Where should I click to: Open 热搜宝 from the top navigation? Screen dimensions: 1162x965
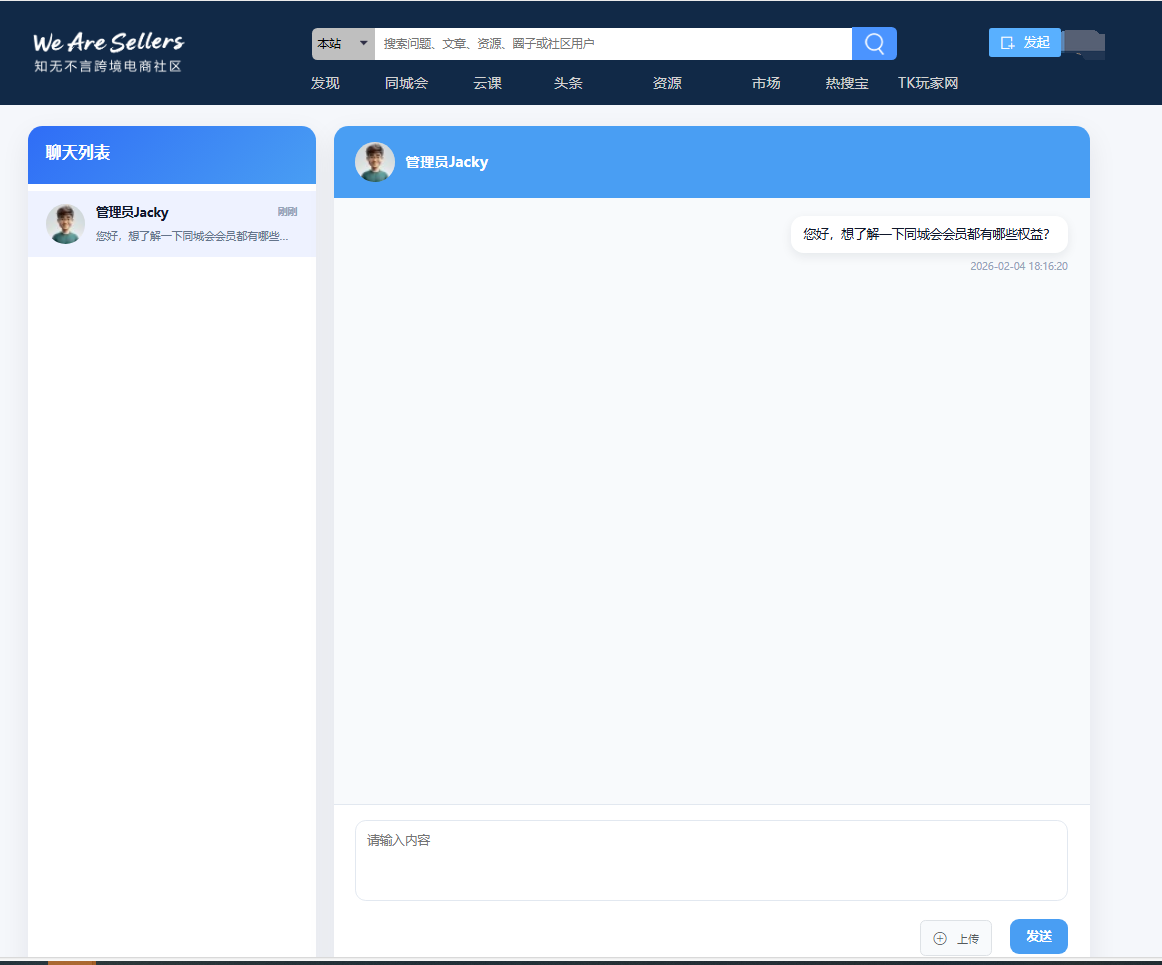pyautogui.click(x=846, y=83)
